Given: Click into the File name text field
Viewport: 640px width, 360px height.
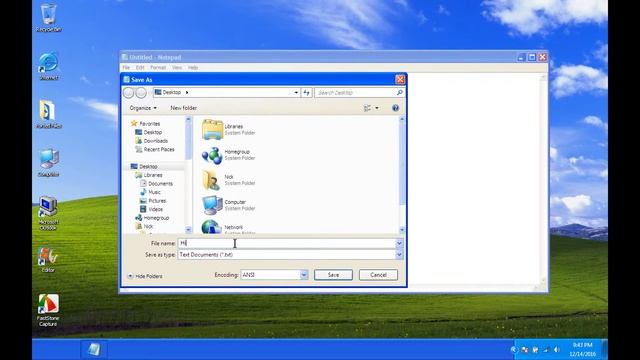Looking at the screenshot, I should [x=287, y=243].
